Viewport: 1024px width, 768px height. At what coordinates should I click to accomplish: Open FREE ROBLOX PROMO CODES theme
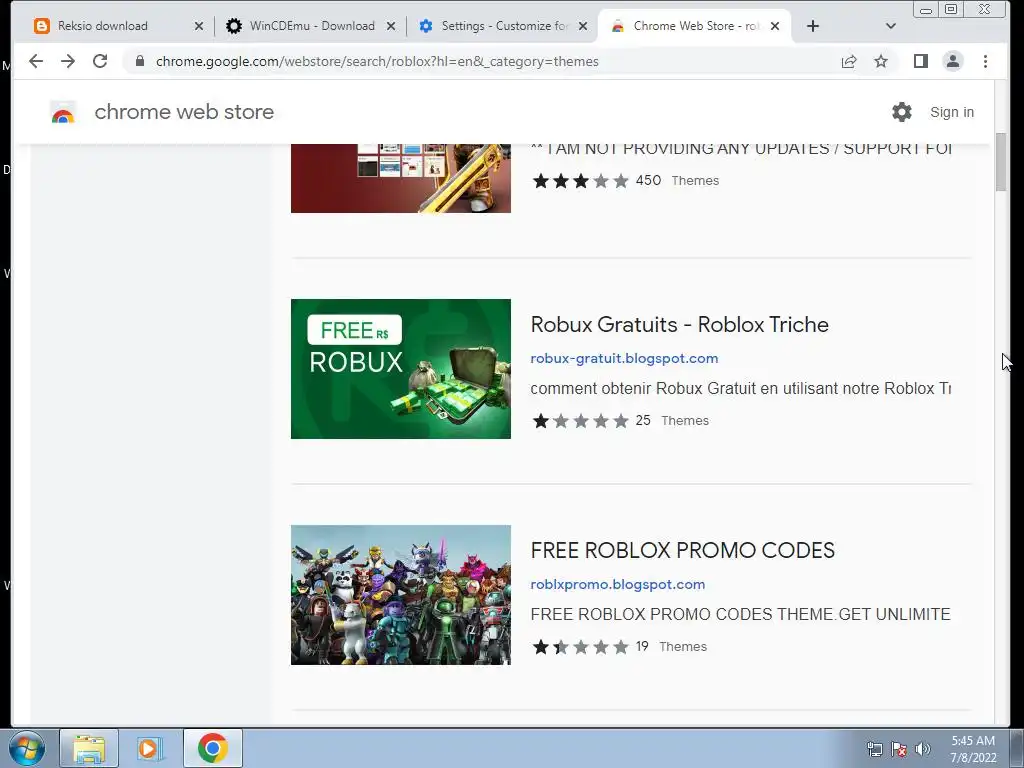682,551
